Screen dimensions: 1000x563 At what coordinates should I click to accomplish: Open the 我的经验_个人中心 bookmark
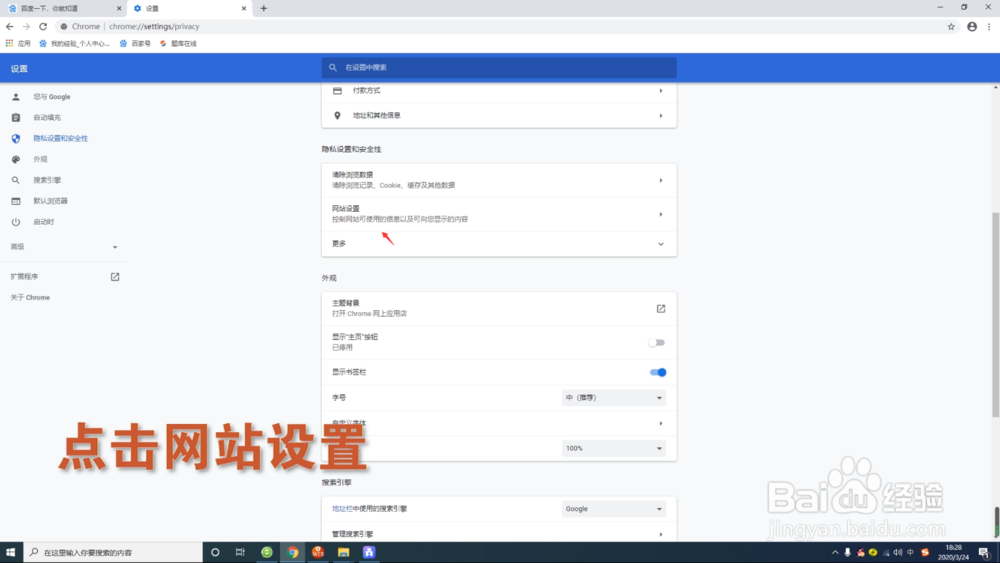click(x=74, y=43)
